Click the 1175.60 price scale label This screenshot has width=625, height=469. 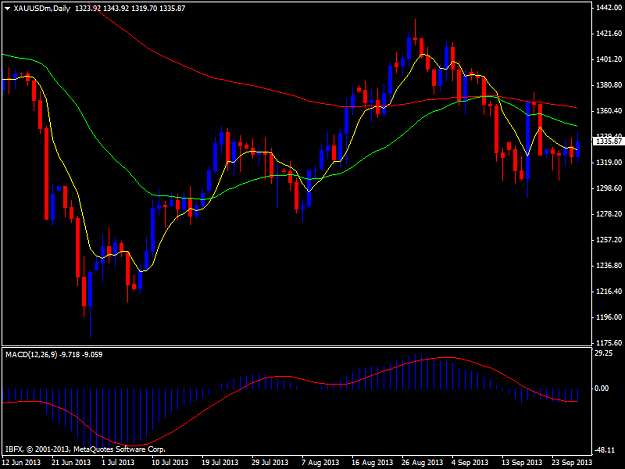(609, 343)
